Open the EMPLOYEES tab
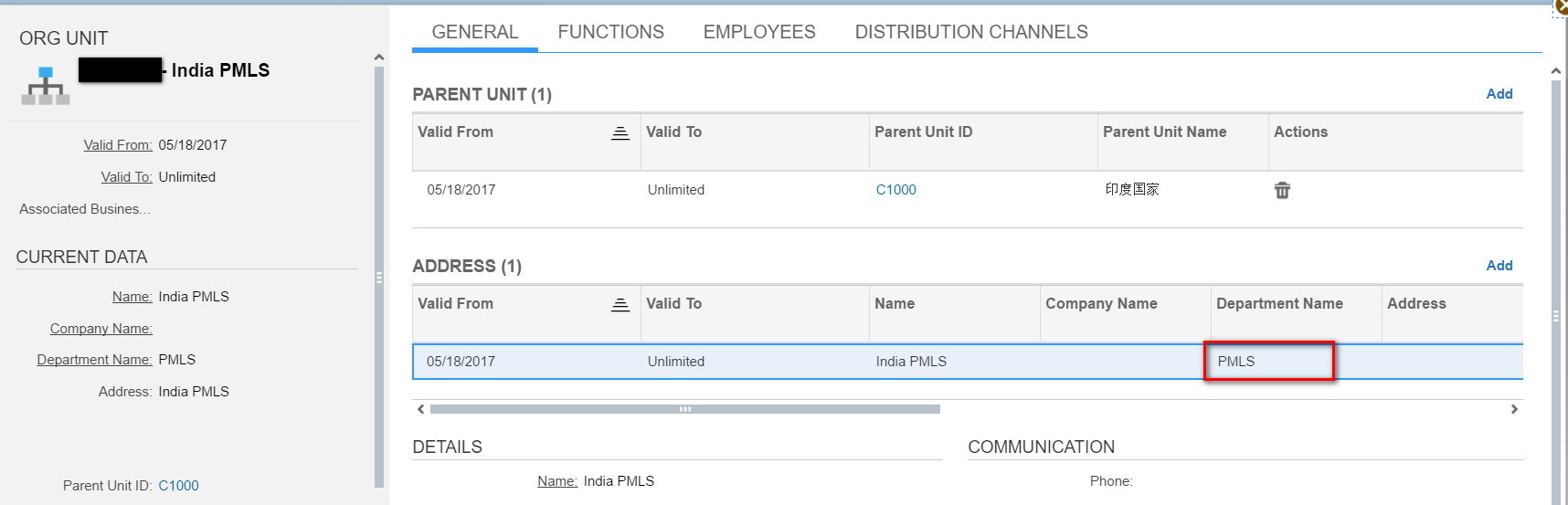 (x=758, y=32)
